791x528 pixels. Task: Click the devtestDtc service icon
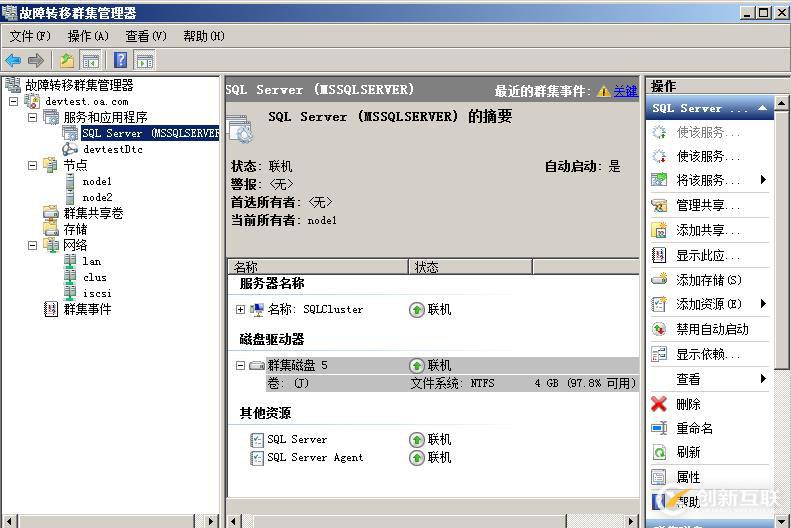click(x=70, y=149)
